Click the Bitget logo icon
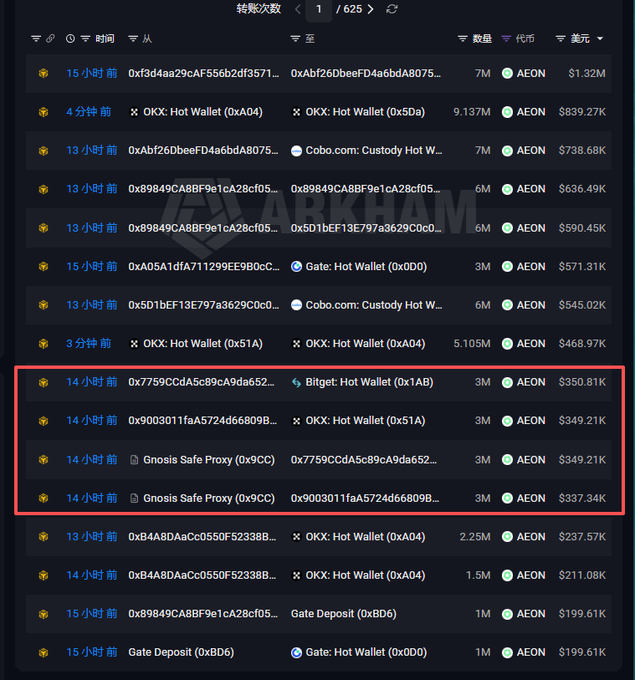 (x=296, y=382)
